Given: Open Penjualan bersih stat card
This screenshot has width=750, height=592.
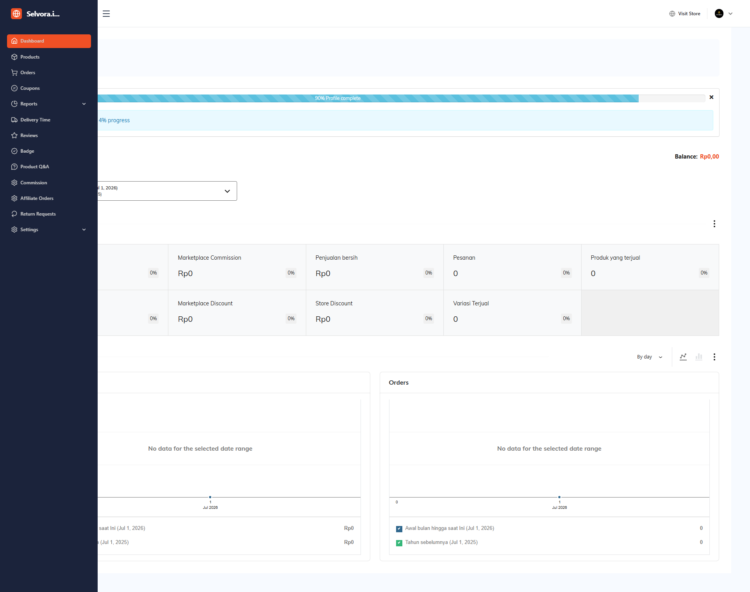Looking at the screenshot, I should 375,267.
